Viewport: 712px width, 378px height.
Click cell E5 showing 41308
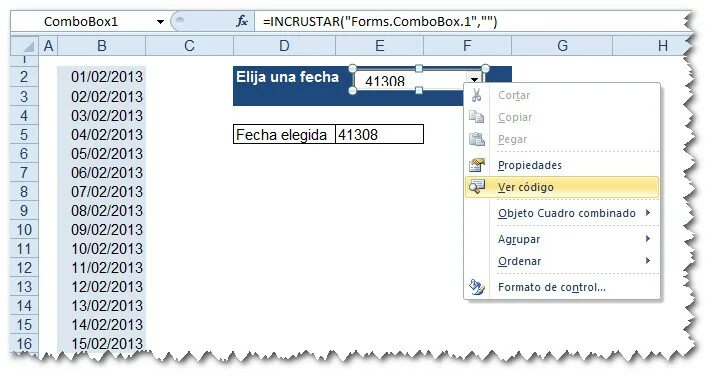(380, 134)
